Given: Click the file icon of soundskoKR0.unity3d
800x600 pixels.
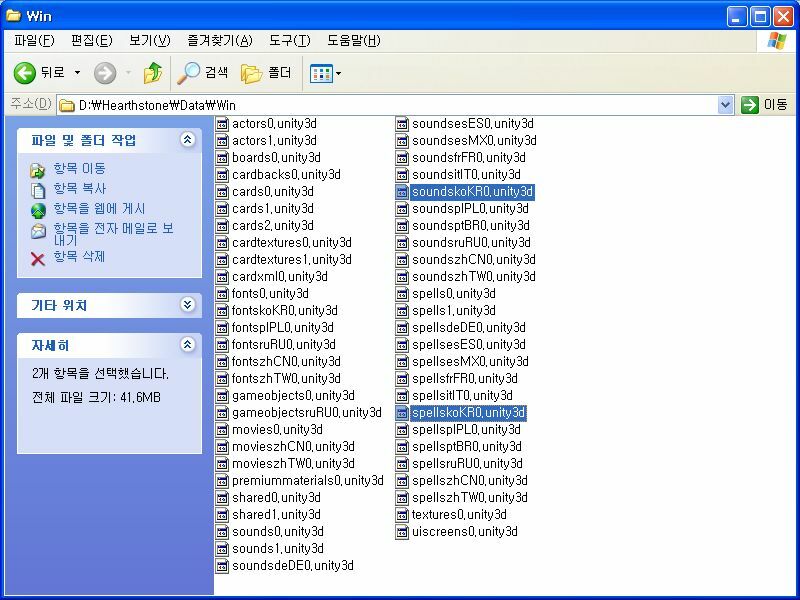Looking at the screenshot, I should tap(402, 192).
